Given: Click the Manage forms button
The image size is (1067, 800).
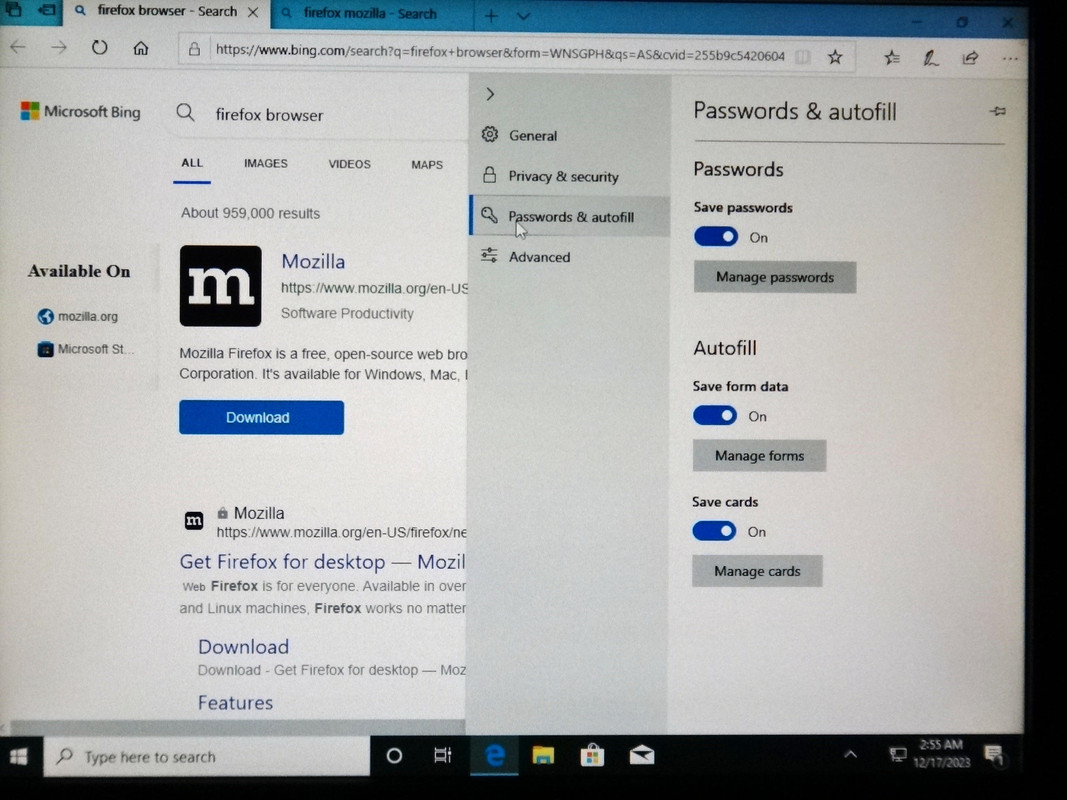Looking at the screenshot, I should [759, 456].
